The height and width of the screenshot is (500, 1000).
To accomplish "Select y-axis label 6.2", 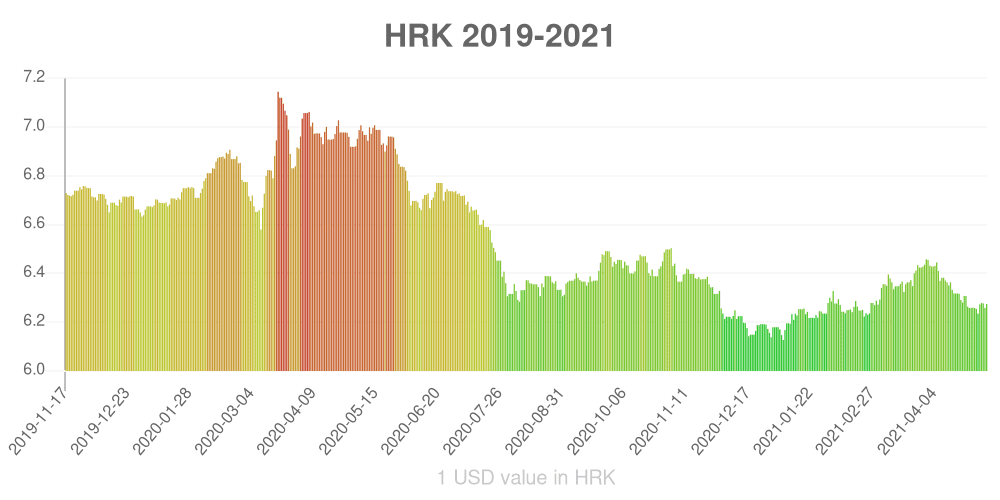I will tap(34, 321).
